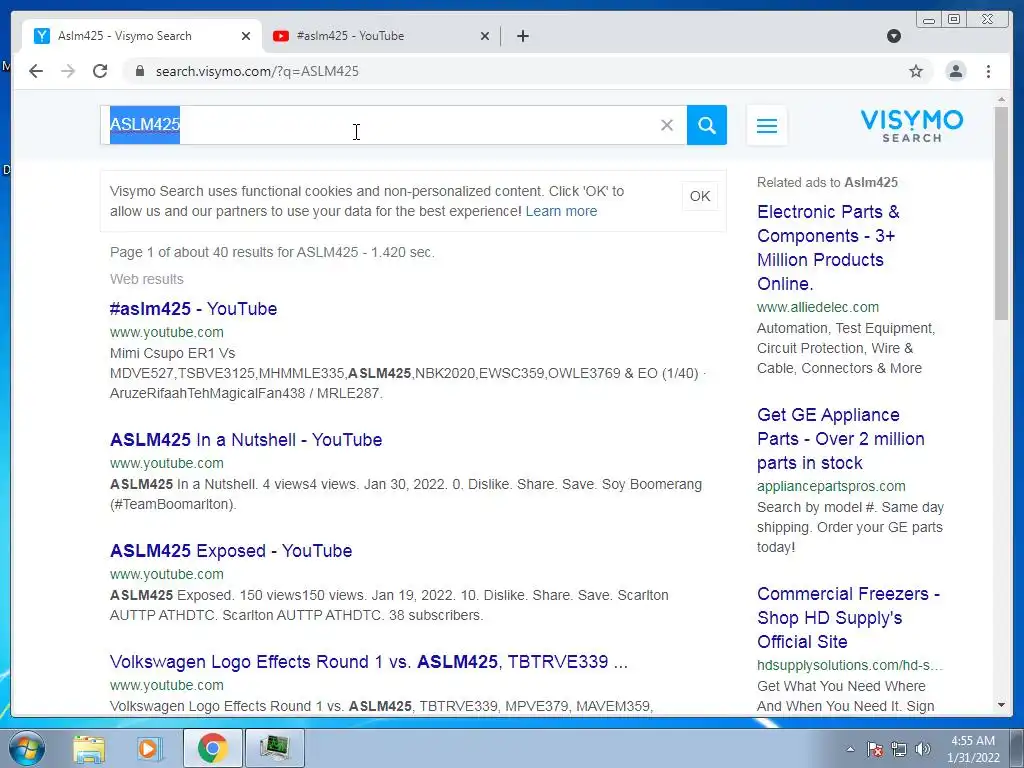
Task: Click the 'Web results' label
Action: [x=146, y=279]
